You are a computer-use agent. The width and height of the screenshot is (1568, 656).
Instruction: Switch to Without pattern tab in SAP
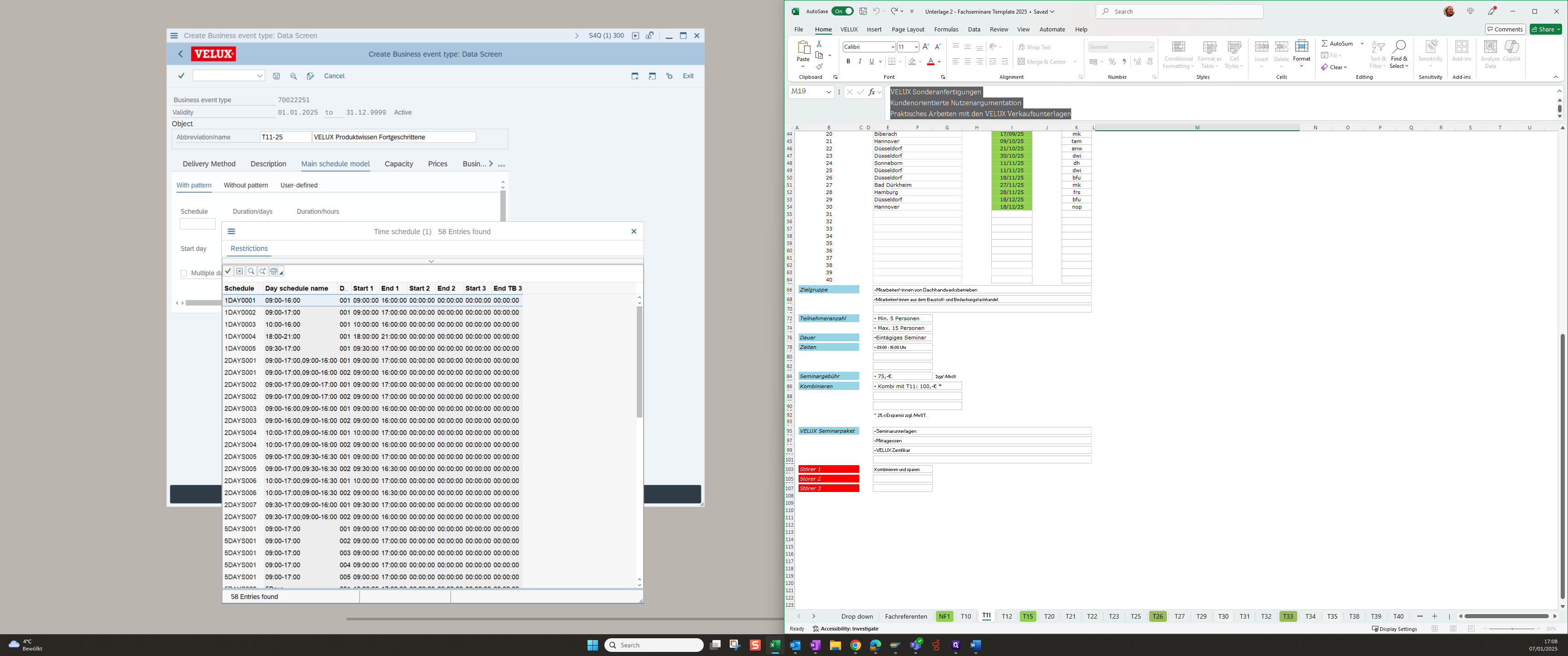(246, 185)
